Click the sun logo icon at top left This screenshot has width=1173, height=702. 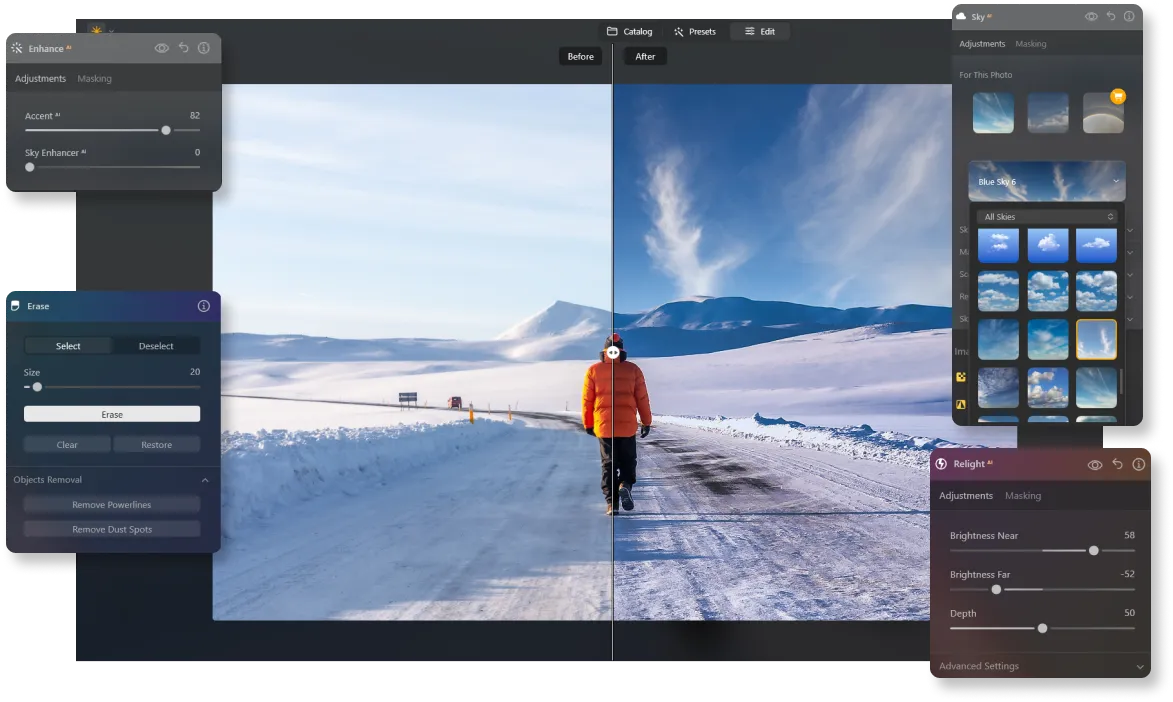point(97,31)
